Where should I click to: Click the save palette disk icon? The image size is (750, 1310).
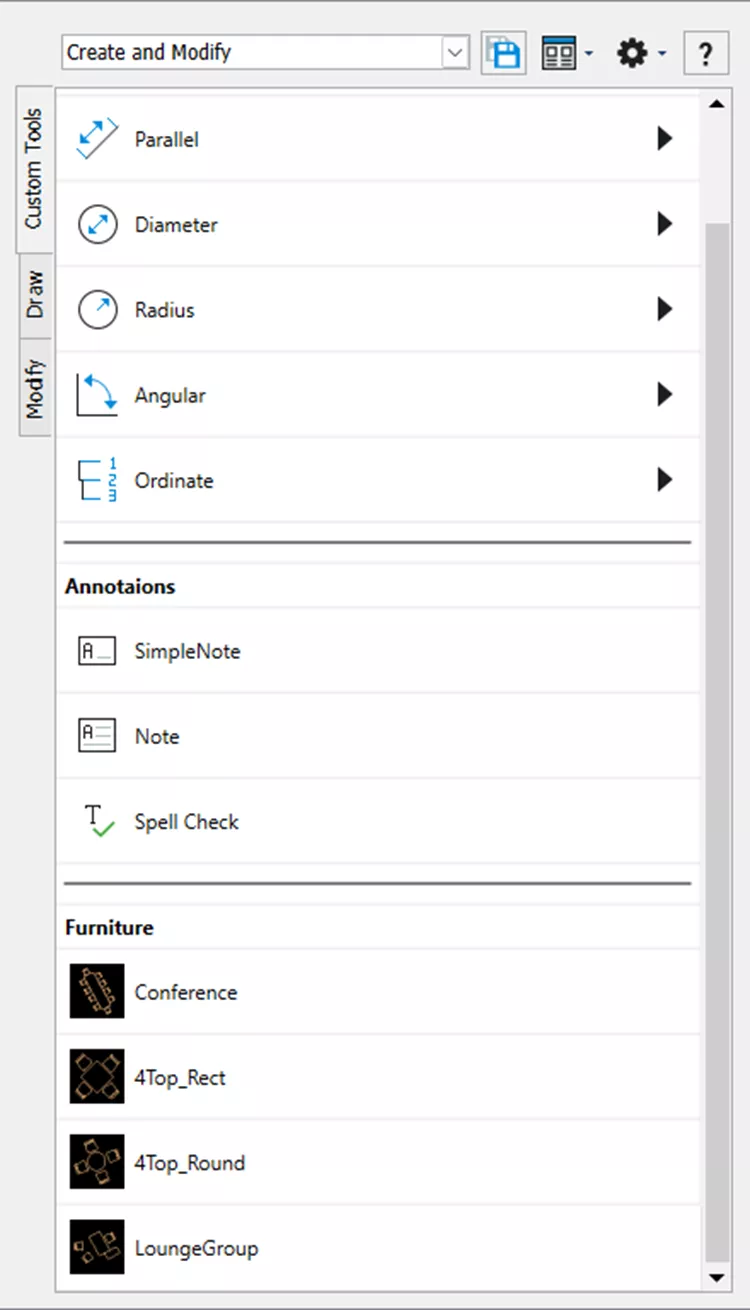click(504, 53)
